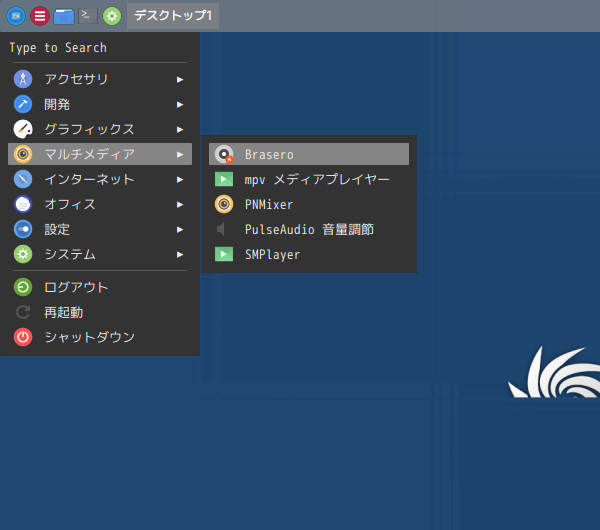Click the PNMixer orange speaker icon
The image size is (600, 530).
(x=224, y=204)
